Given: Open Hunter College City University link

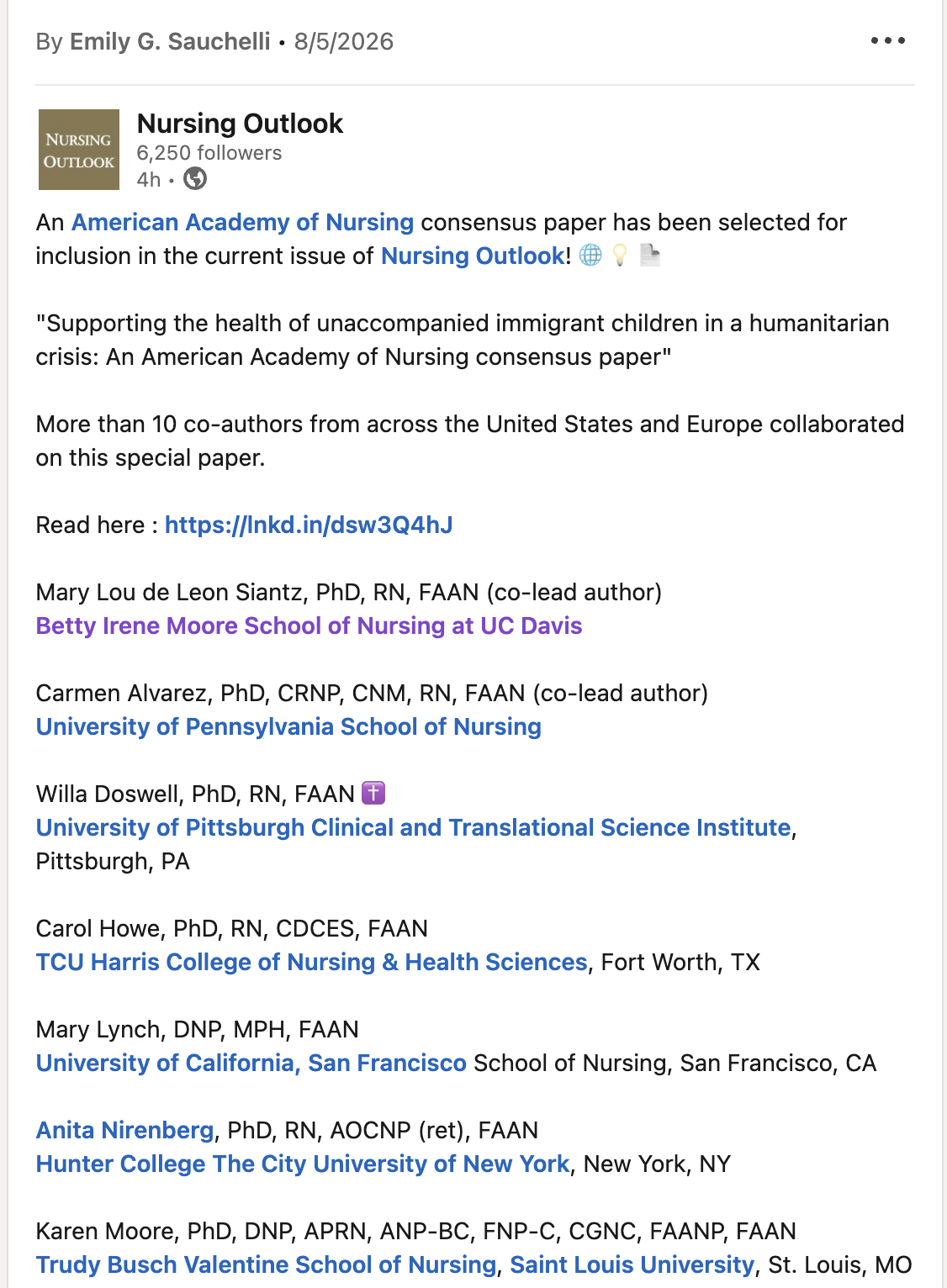Looking at the screenshot, I should [303, 1164].
